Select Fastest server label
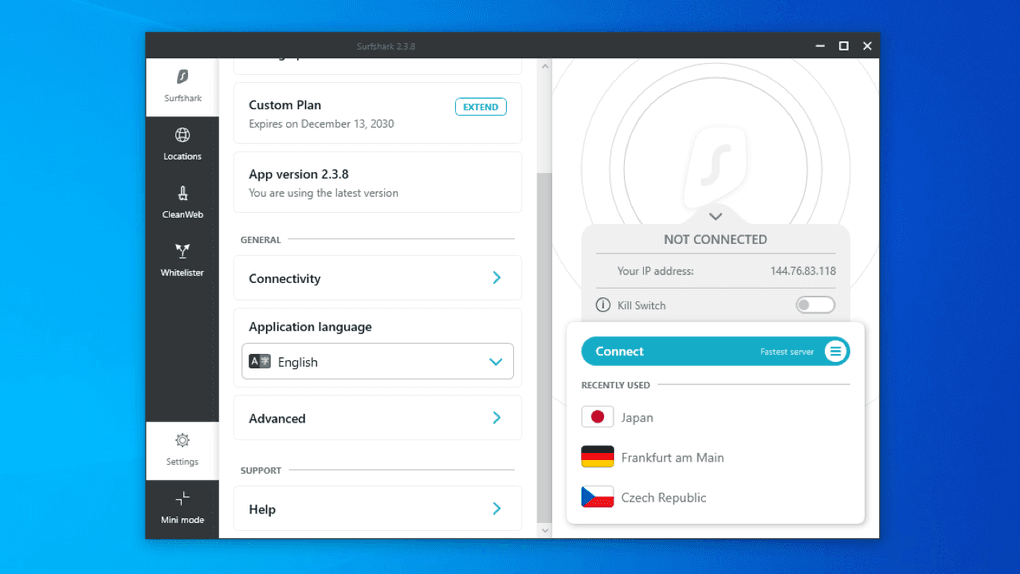This screenshot has width=1020, height=574. pos(786,351)
